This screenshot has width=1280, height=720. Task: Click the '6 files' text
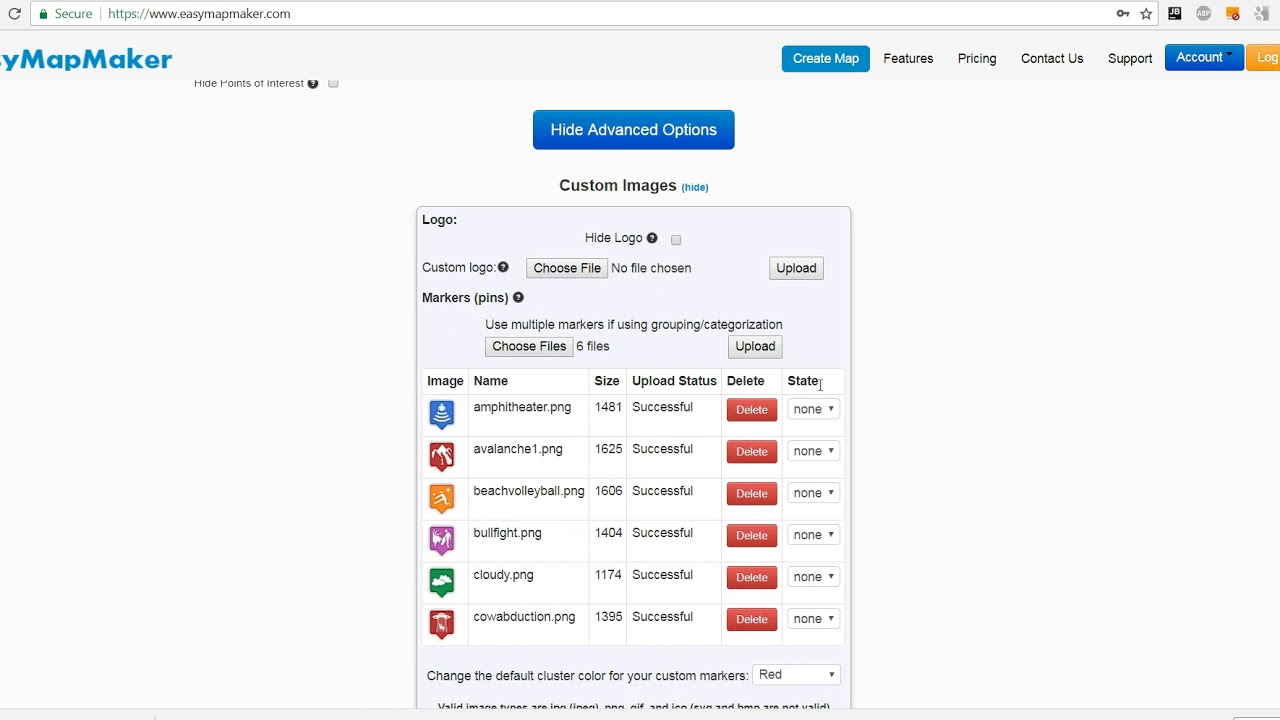(x=593, y=346)
